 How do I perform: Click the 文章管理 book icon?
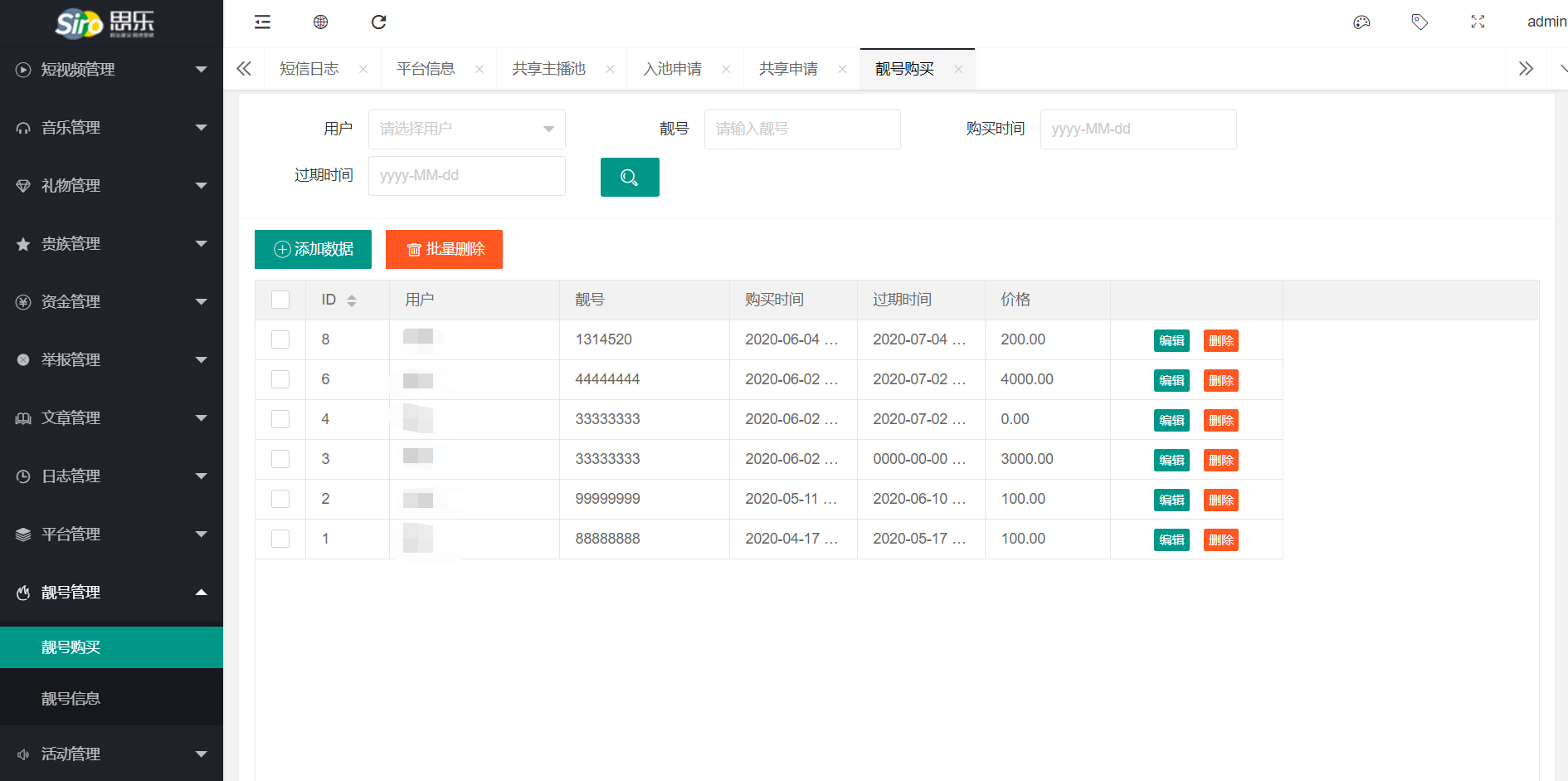point(23,418)
